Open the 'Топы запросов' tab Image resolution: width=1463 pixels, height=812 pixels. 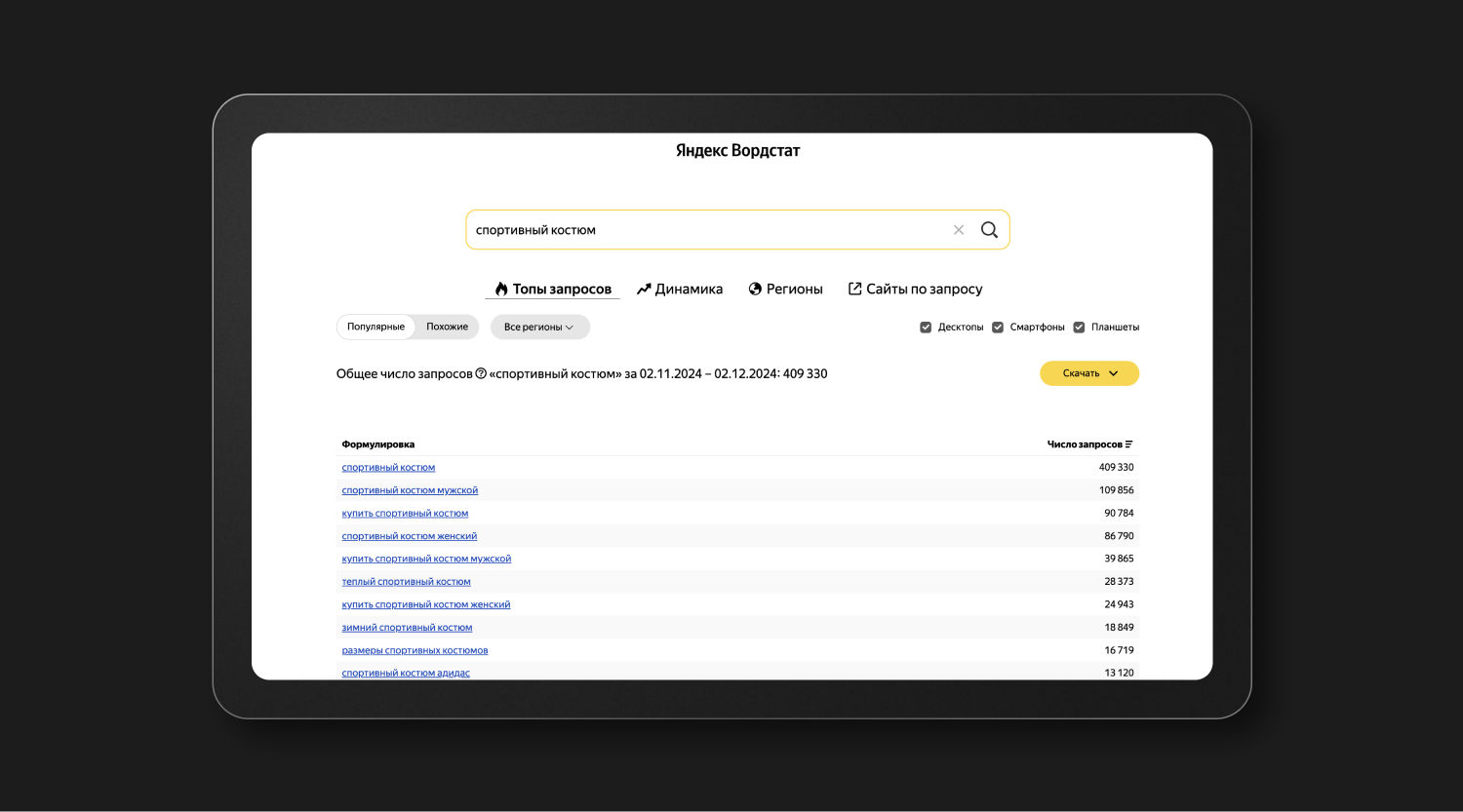pos(553,289)
